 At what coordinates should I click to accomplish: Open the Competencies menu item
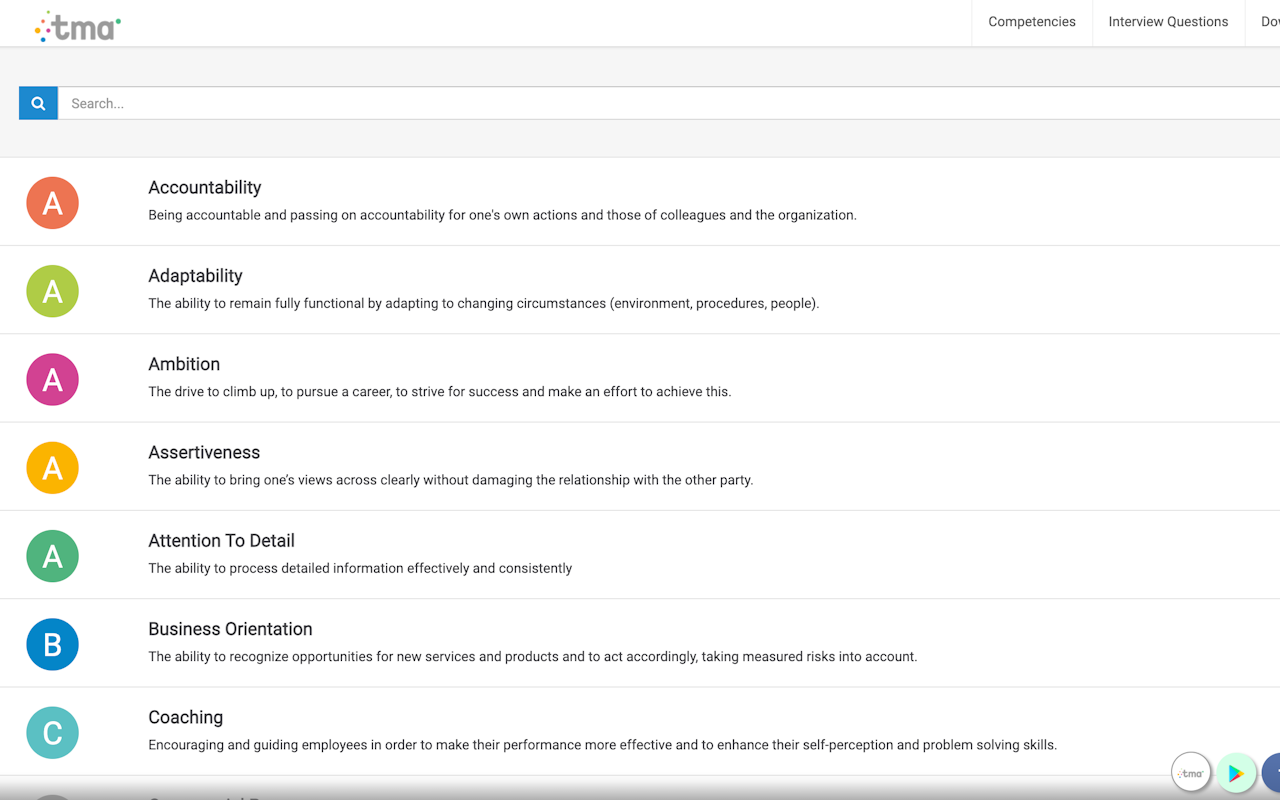[x=1032, y=22]
